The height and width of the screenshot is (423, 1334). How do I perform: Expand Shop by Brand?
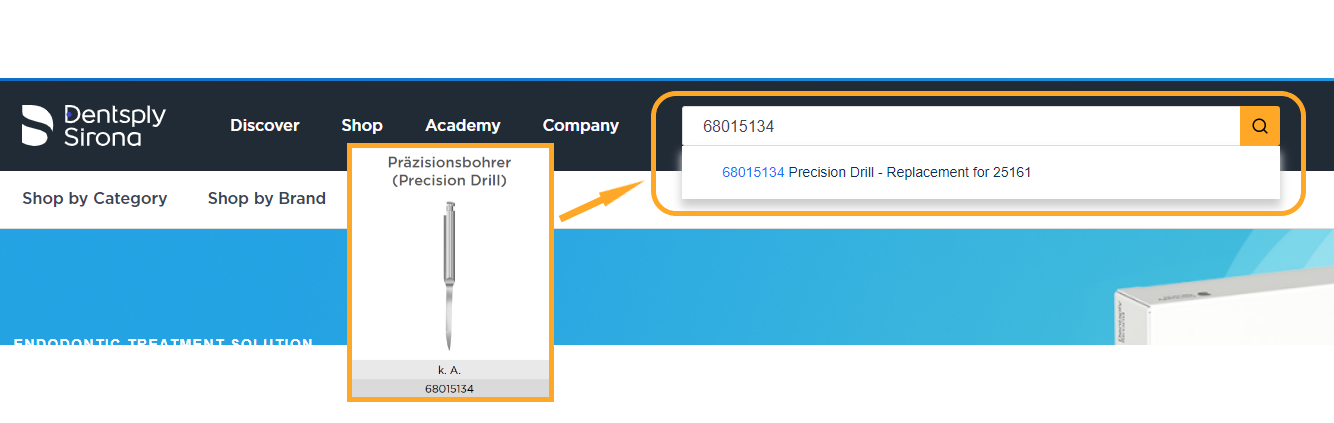point(267,198)
